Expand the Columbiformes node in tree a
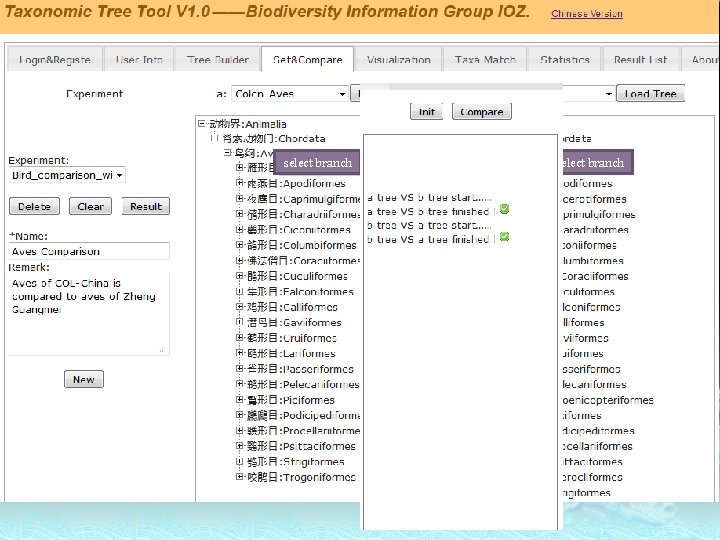 click(239, 245)
